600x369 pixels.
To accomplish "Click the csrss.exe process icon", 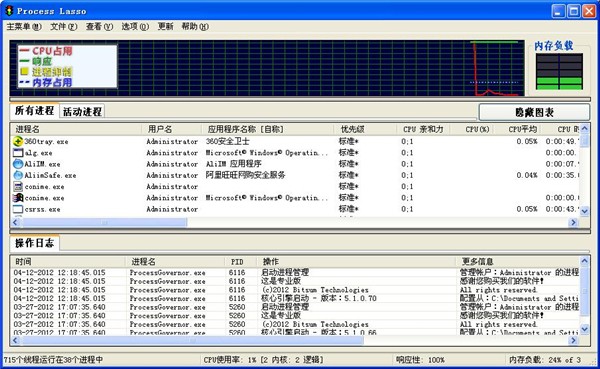I will pyautogui.click(x=18, y=209).
